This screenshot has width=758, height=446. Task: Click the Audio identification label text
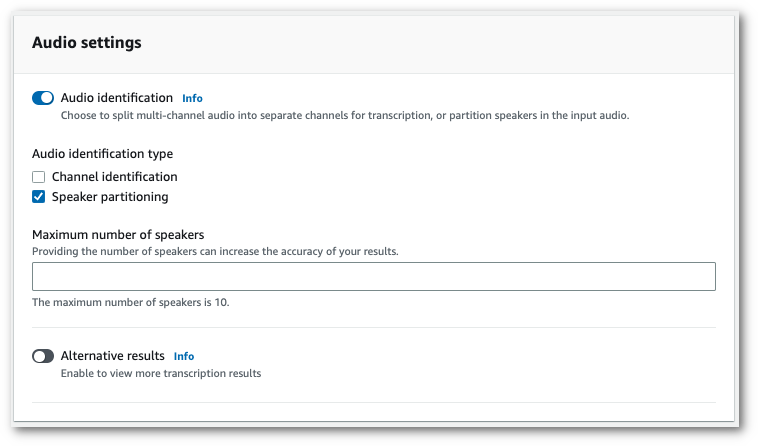coord(116,98)
